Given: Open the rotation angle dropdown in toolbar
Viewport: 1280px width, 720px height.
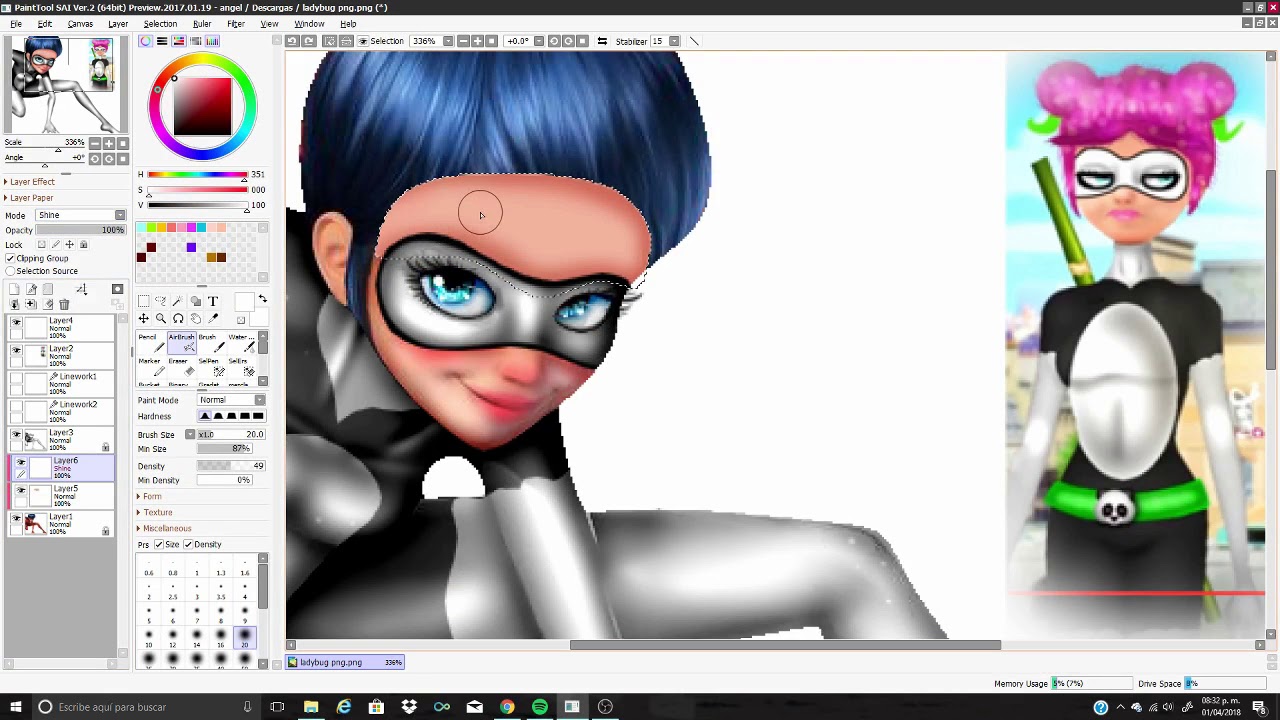Looking at the screenshot, I should click(x=538, y=41).
